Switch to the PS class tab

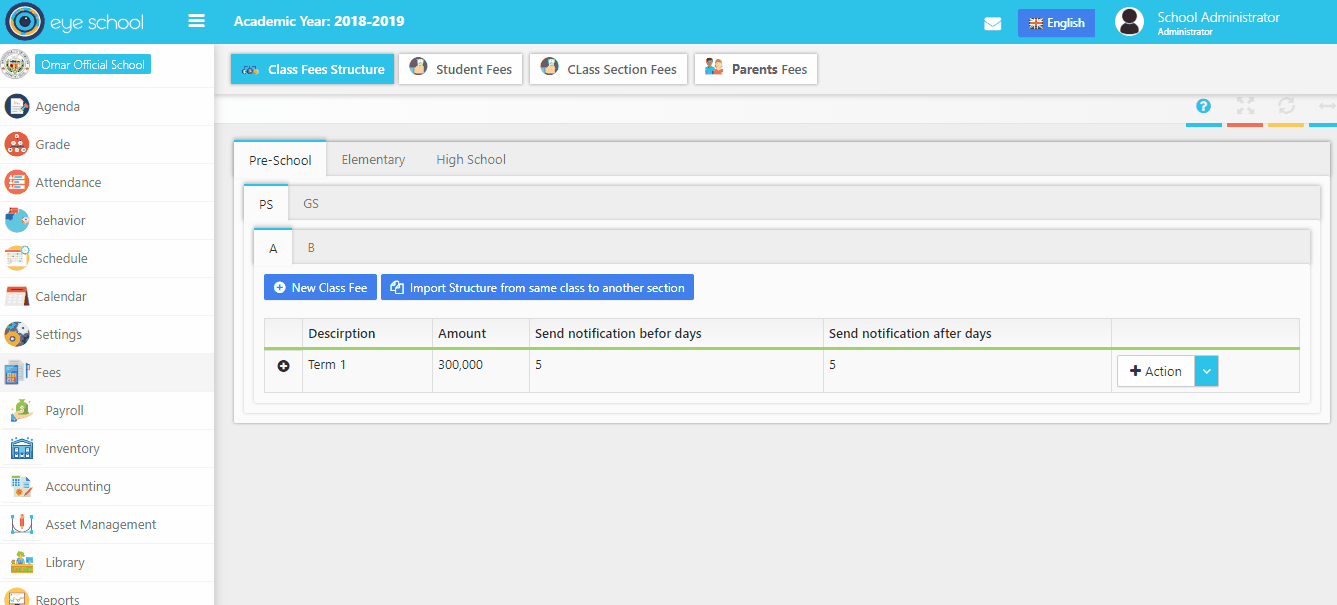[x=266, y=203]
